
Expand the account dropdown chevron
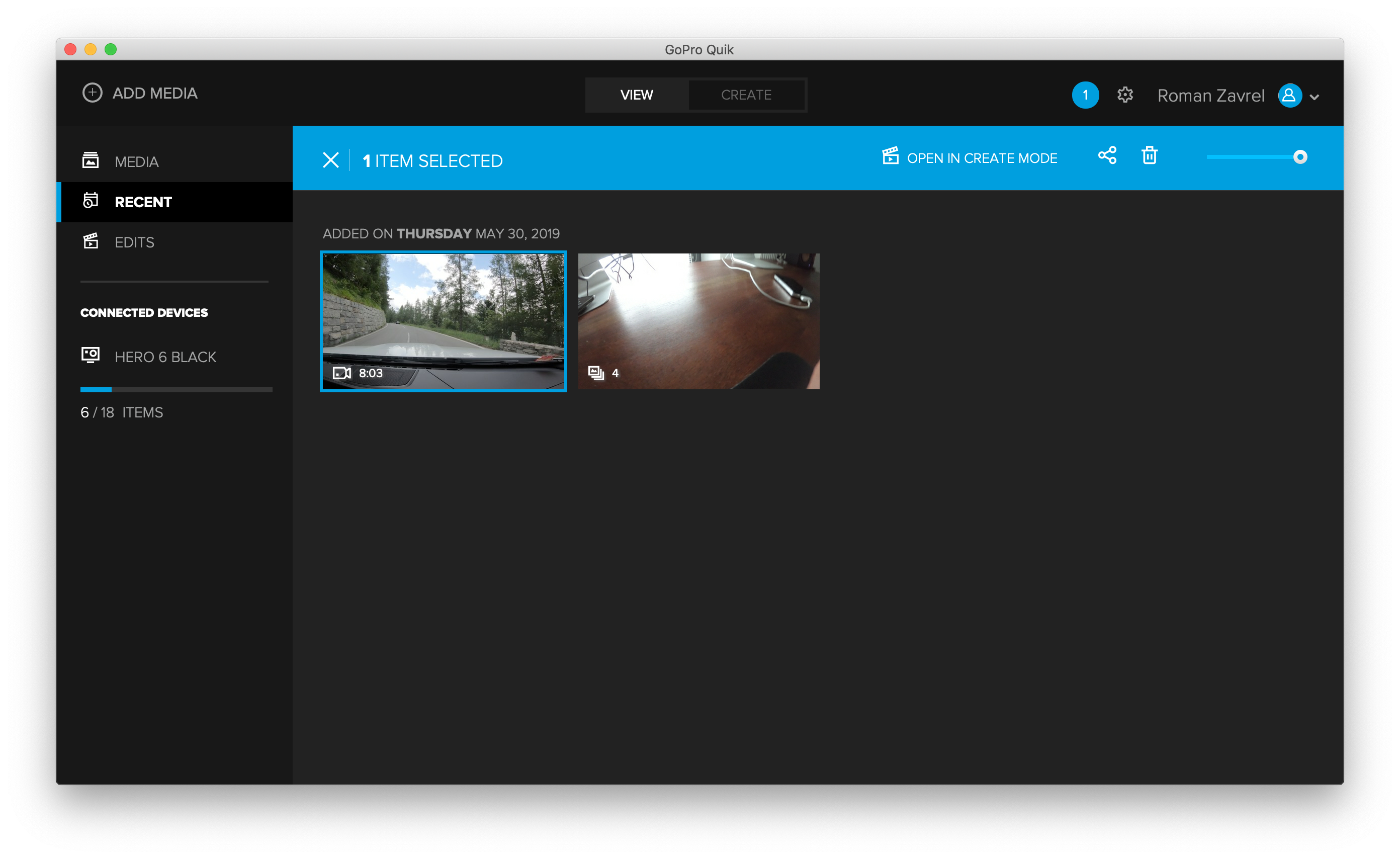point(1314,97)
